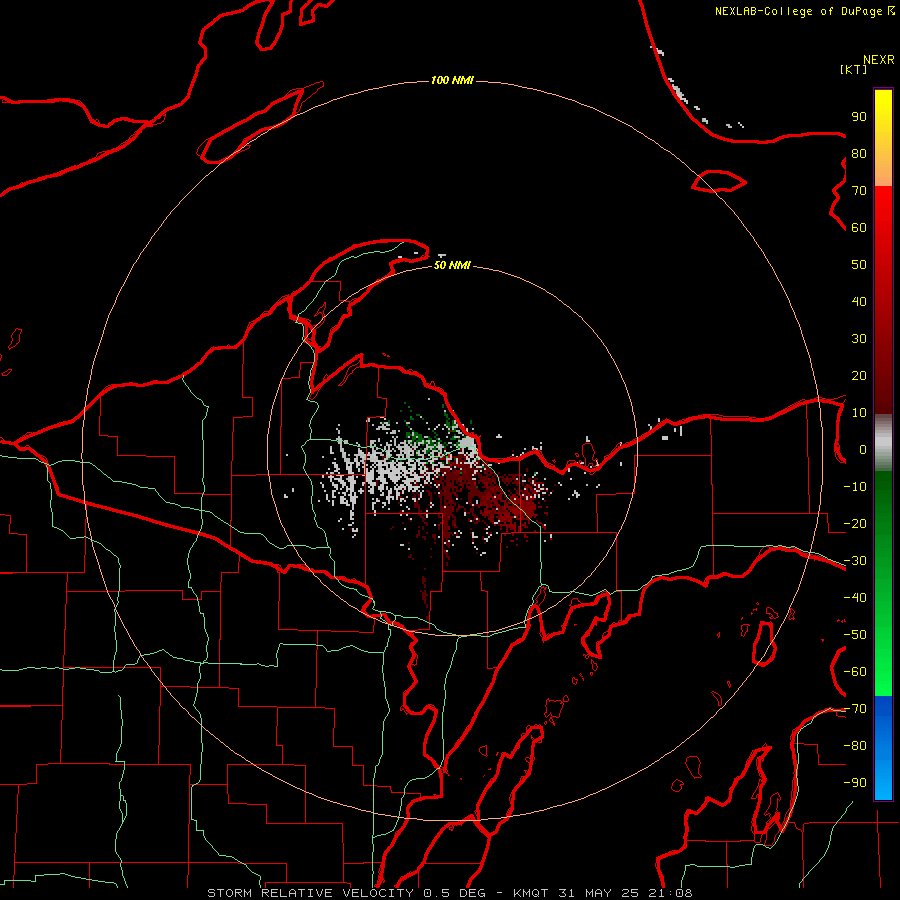Image resolution: width=900 pixels, height=900 pixels.
Task: Click the positive 10 scale value
Action: coord(859,413)
